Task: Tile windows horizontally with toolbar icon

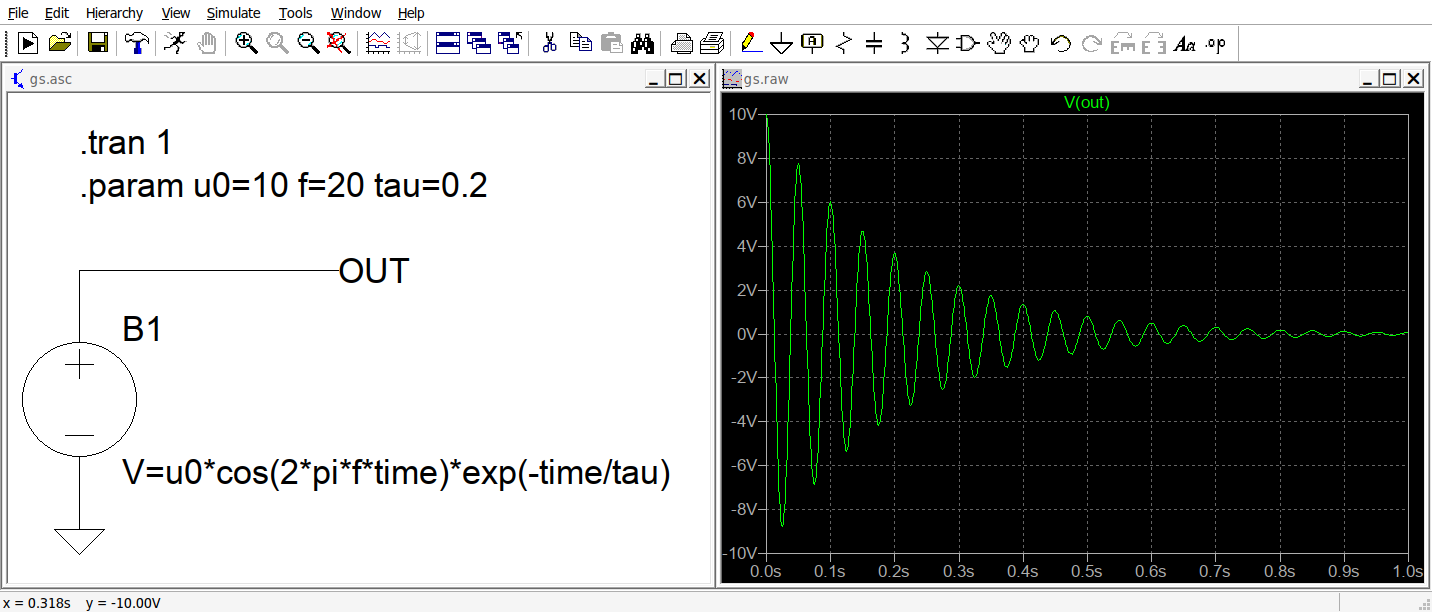Action: click(x=448, y=42)
